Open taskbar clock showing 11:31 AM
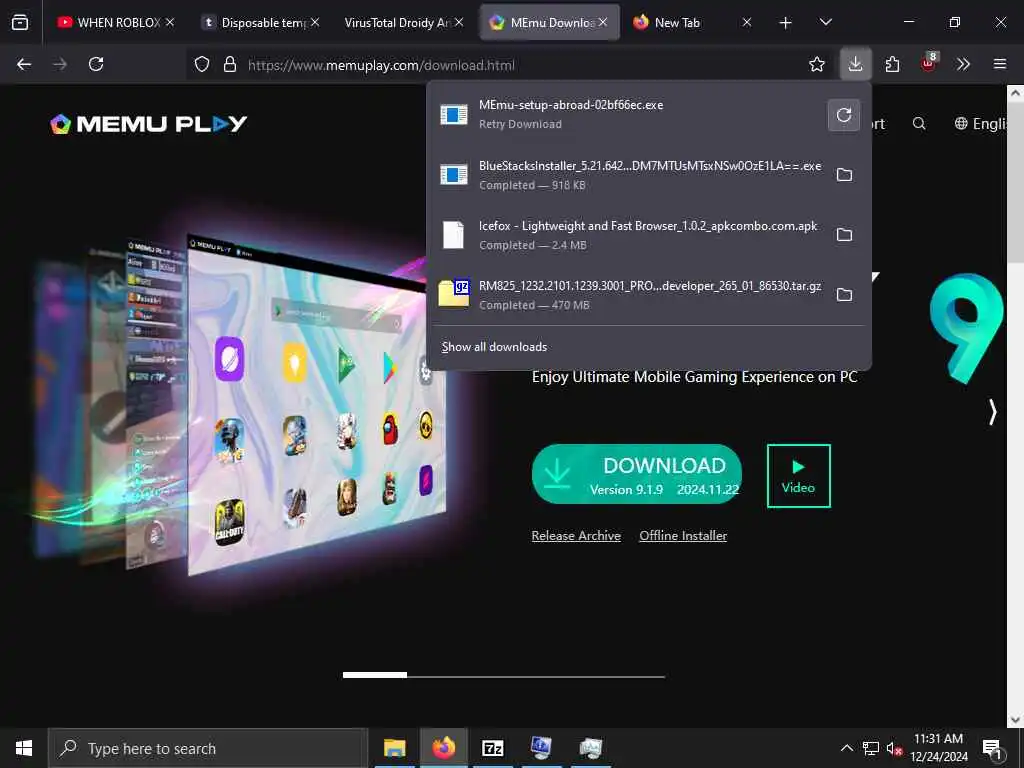 938,748
